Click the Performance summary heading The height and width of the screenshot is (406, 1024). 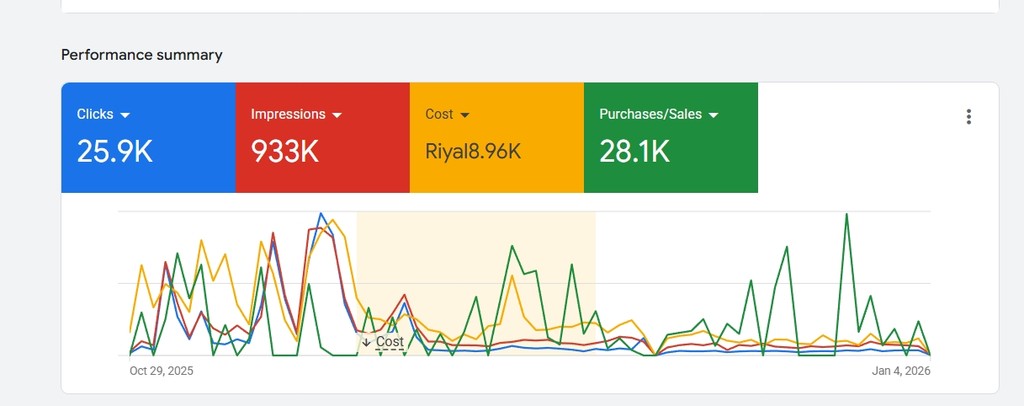click(x=142, y=55)
